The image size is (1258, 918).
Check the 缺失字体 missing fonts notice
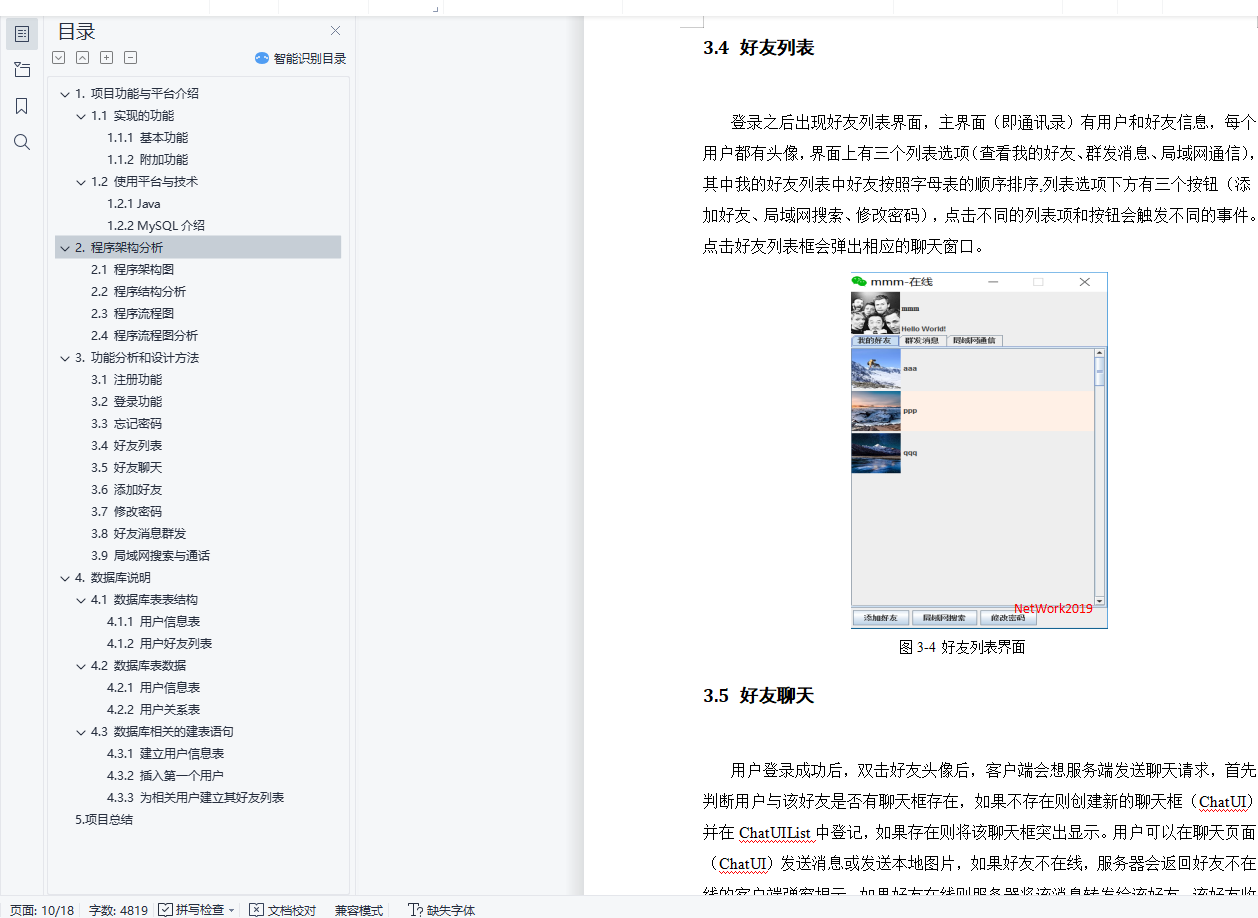pos(442,910)
